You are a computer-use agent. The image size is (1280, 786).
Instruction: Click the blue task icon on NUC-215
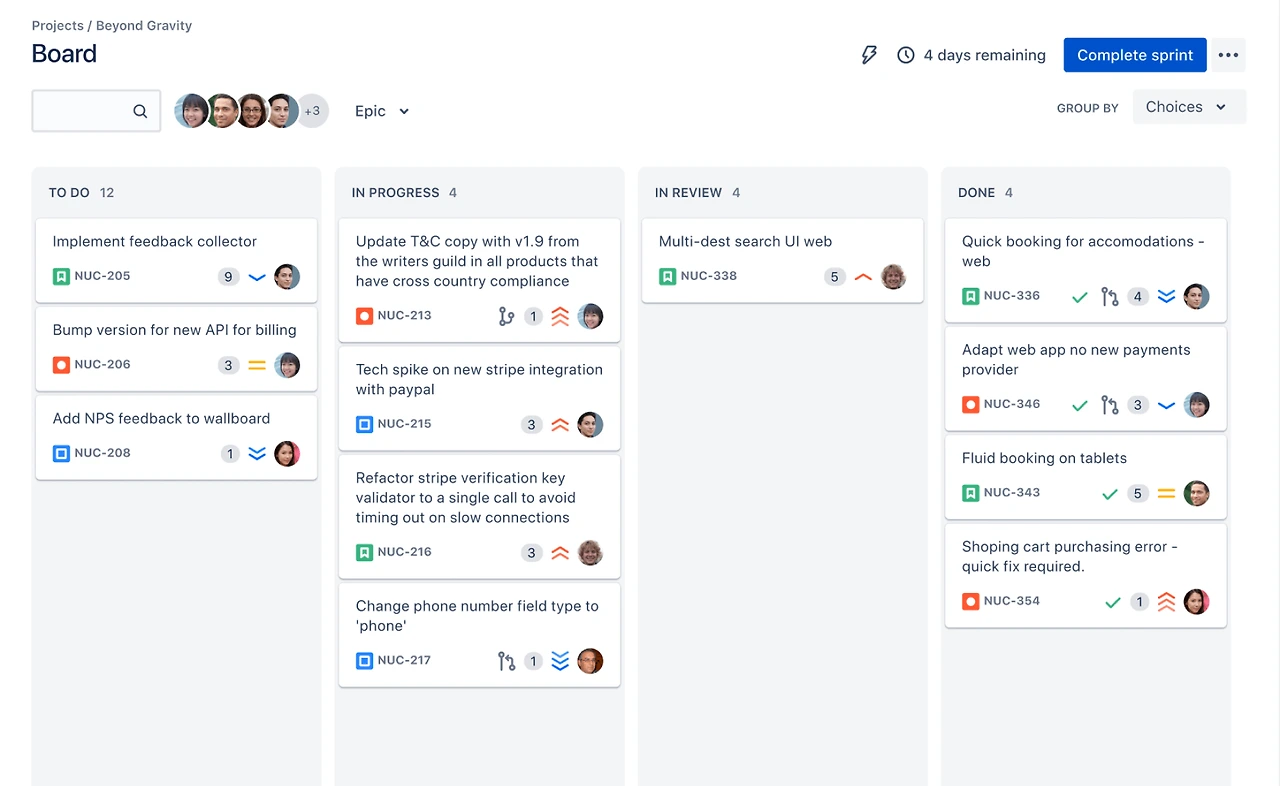pos(363,424)
